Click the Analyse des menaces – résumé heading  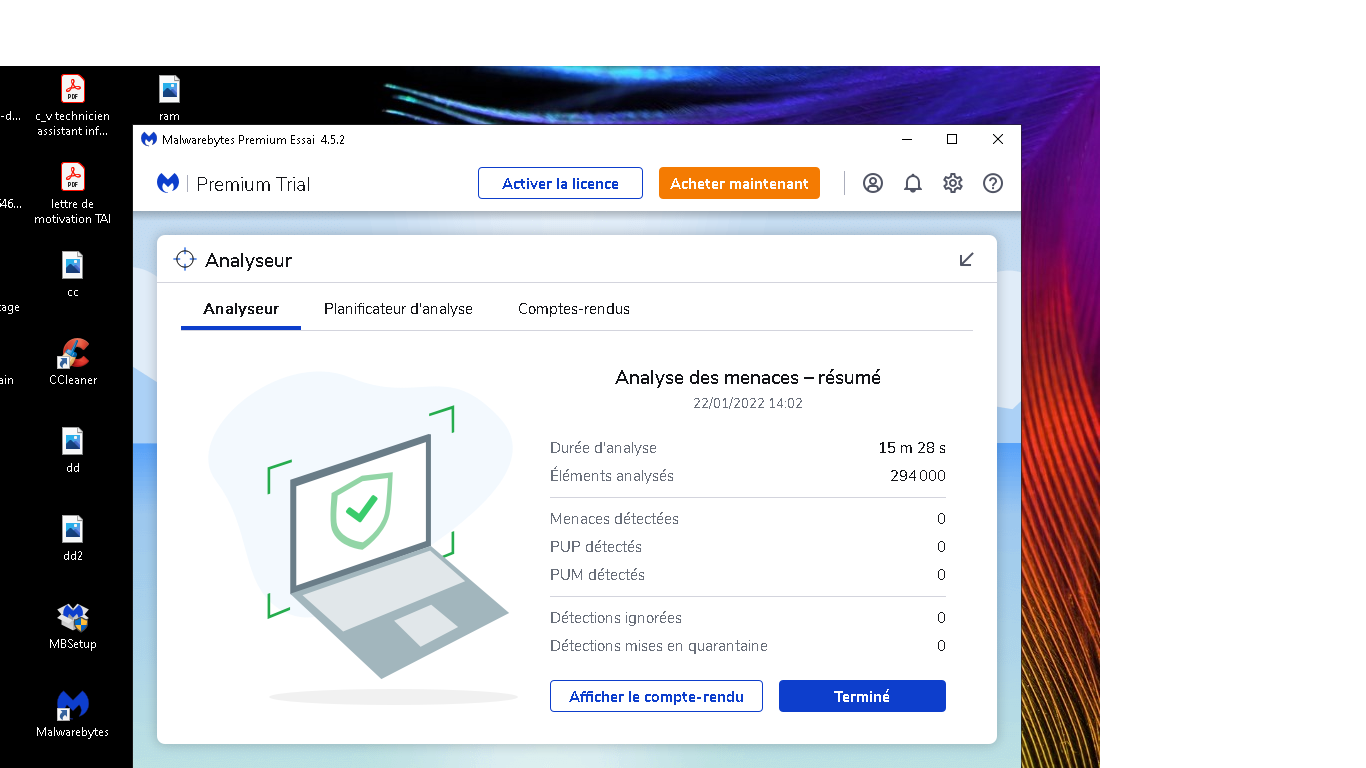(x=748, y=378)
